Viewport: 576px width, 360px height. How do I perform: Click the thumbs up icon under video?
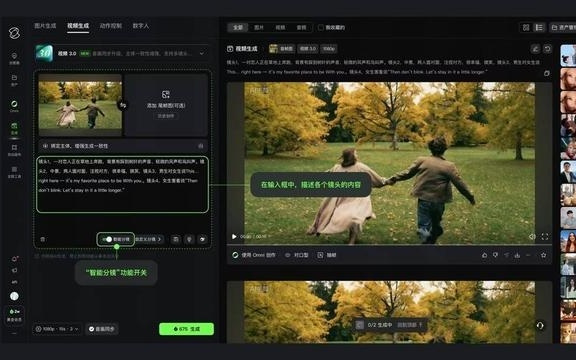tap(484, 255)
